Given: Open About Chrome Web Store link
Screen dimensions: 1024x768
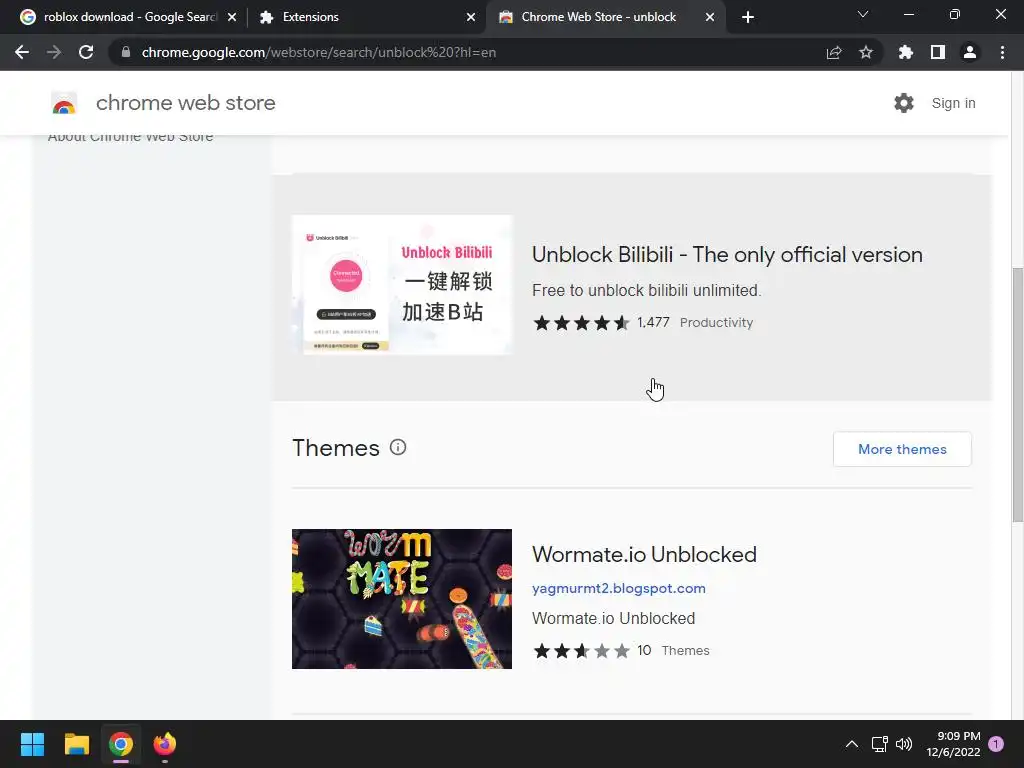Looking at the screenshot, I should pos(131,137).
